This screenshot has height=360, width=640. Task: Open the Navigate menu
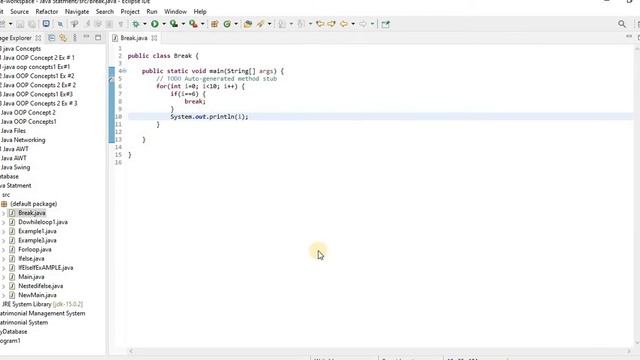[77, 11]
